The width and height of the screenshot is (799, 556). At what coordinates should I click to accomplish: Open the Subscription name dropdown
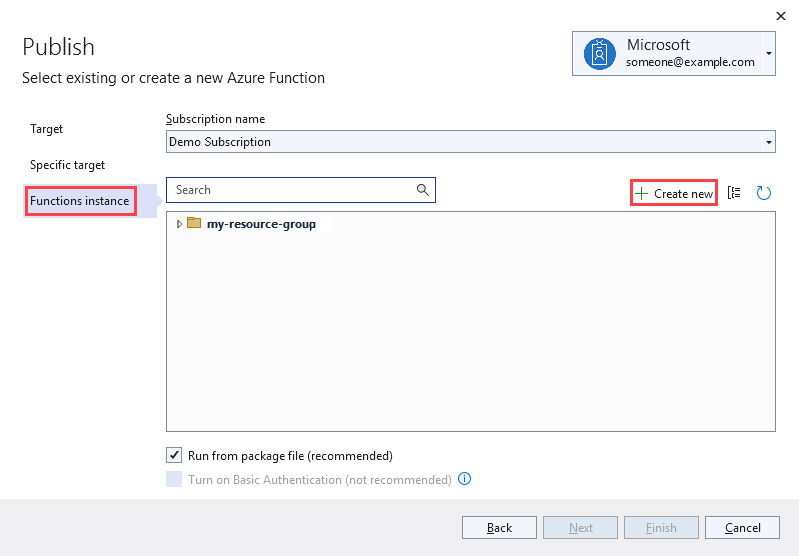click(x=470, y=142)
